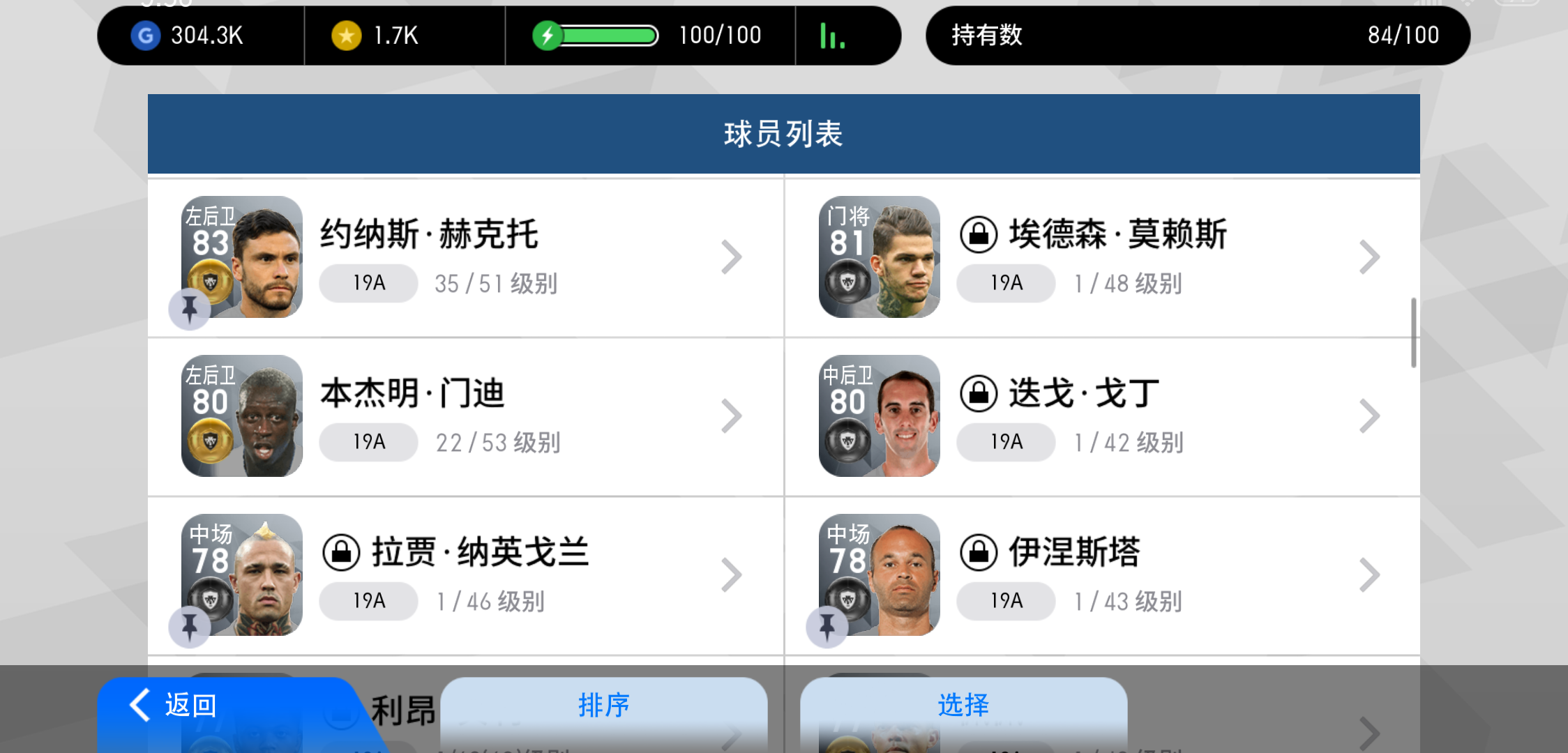The height and width of the screenshot is (753, 1568).
Task: Click the lock icon beside 拉贾·纳英戈兰
Action: [341, 553]
